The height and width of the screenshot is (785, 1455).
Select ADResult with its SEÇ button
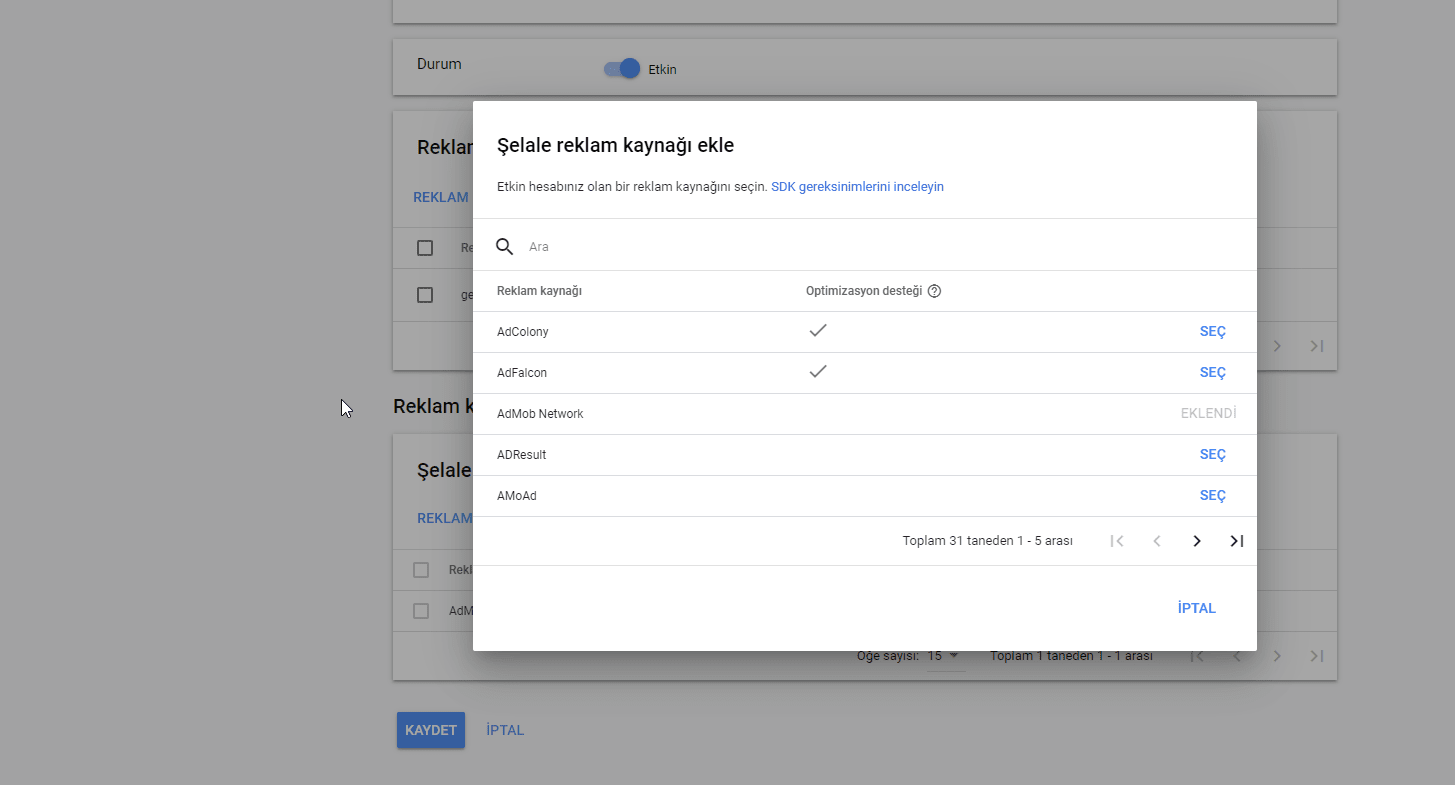click(1213, 455)
